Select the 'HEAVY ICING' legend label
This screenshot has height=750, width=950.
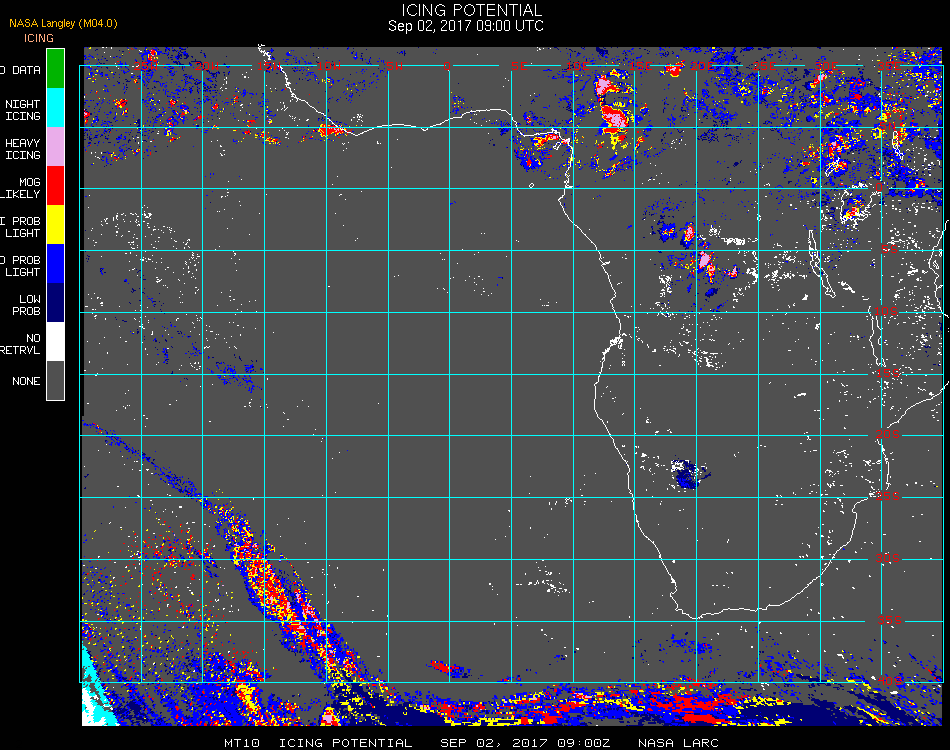coord(22,149)
